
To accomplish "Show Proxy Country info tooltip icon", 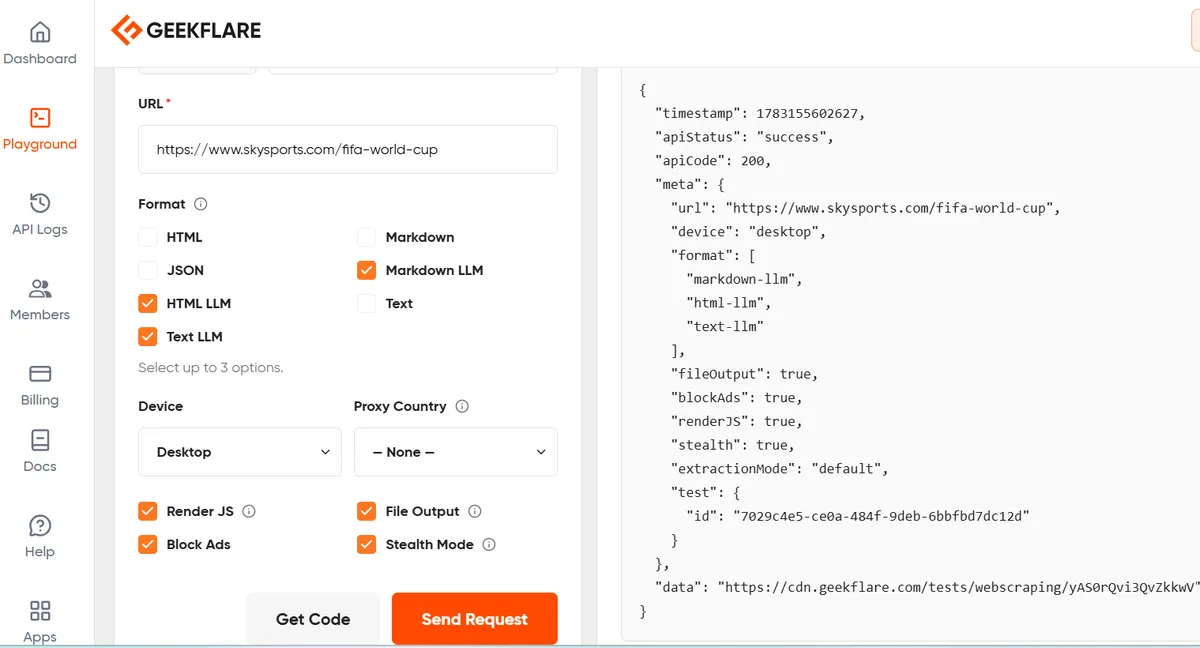I will 462,406.
